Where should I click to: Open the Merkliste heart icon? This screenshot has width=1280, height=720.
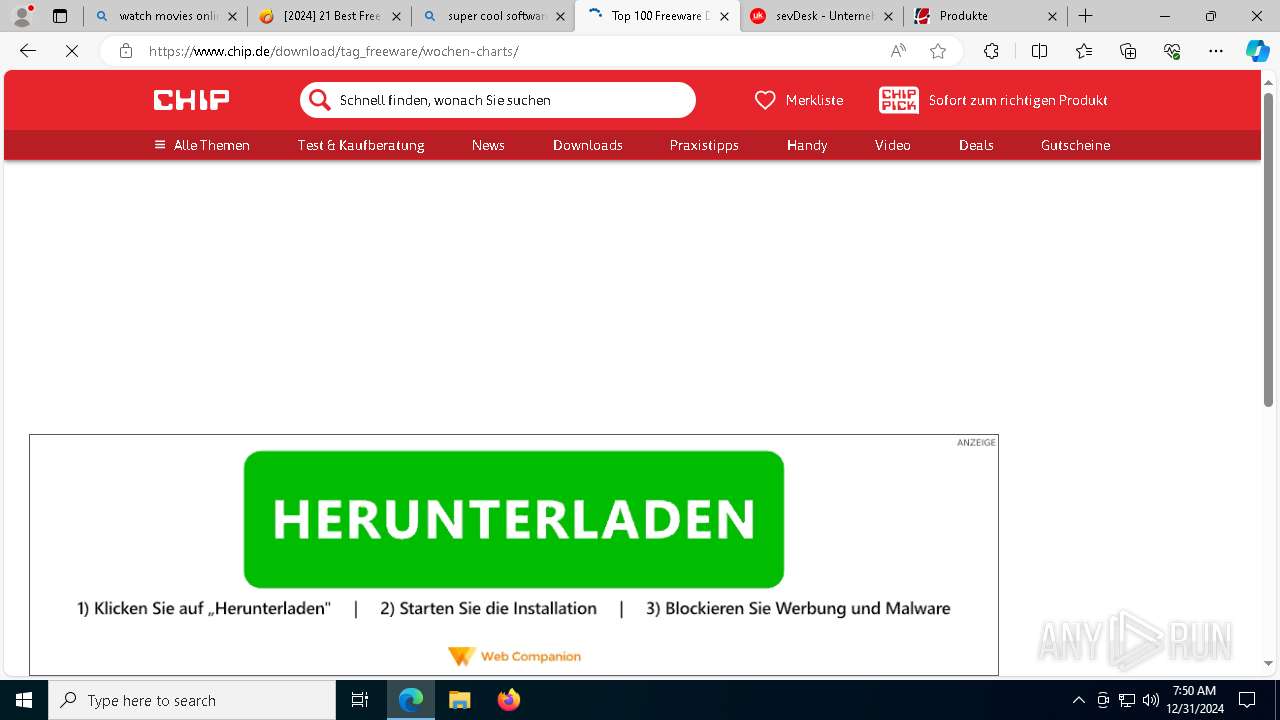coord(765,100)
